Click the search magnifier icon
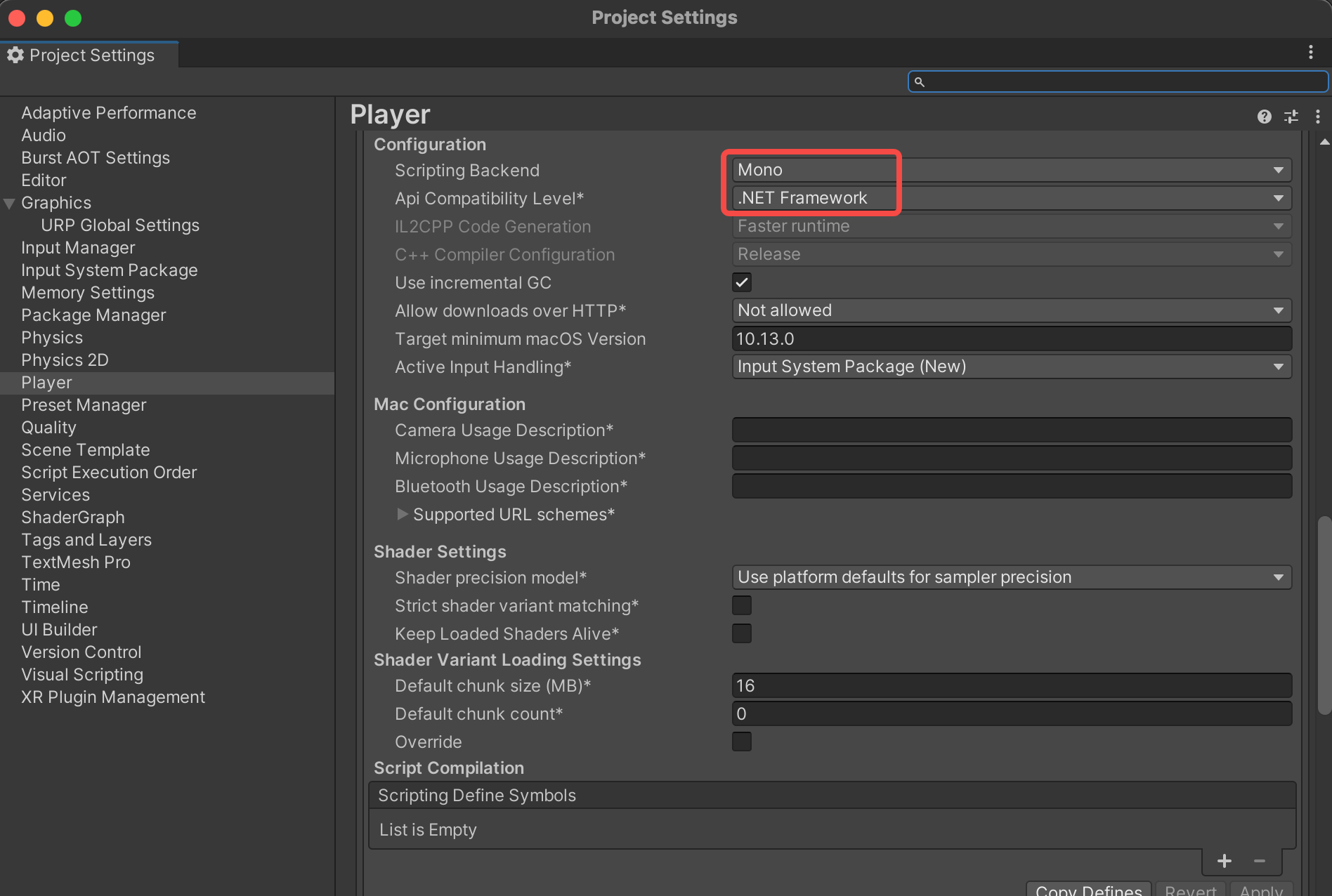 pos(920,81)
